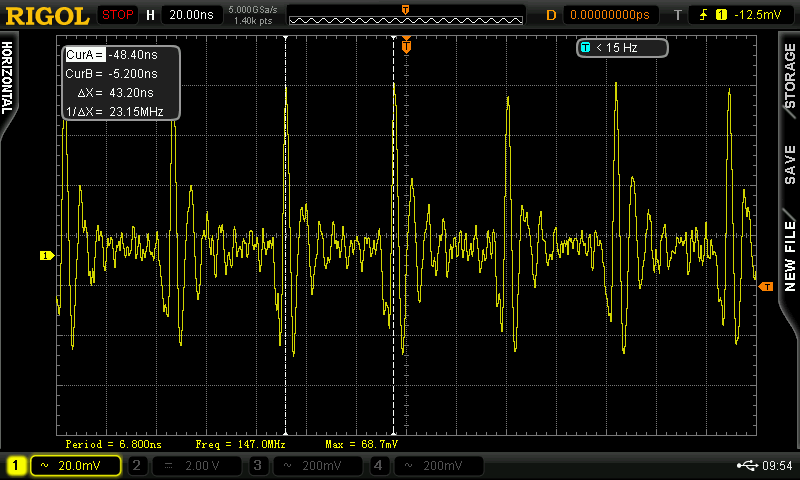Click the 09:54 clock readout
Screen dimensions: 800x480
[777, 465]
